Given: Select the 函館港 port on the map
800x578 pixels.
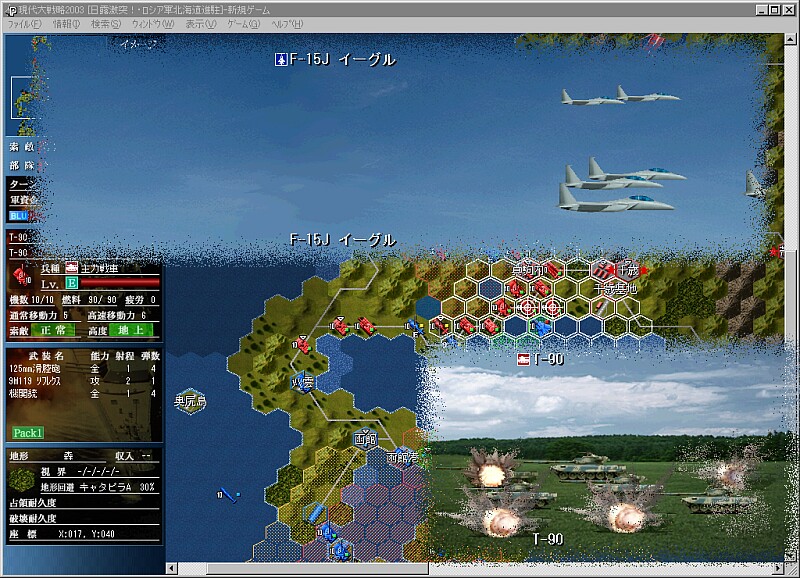Looking at the screenshot, I should [x=403, y=458].
